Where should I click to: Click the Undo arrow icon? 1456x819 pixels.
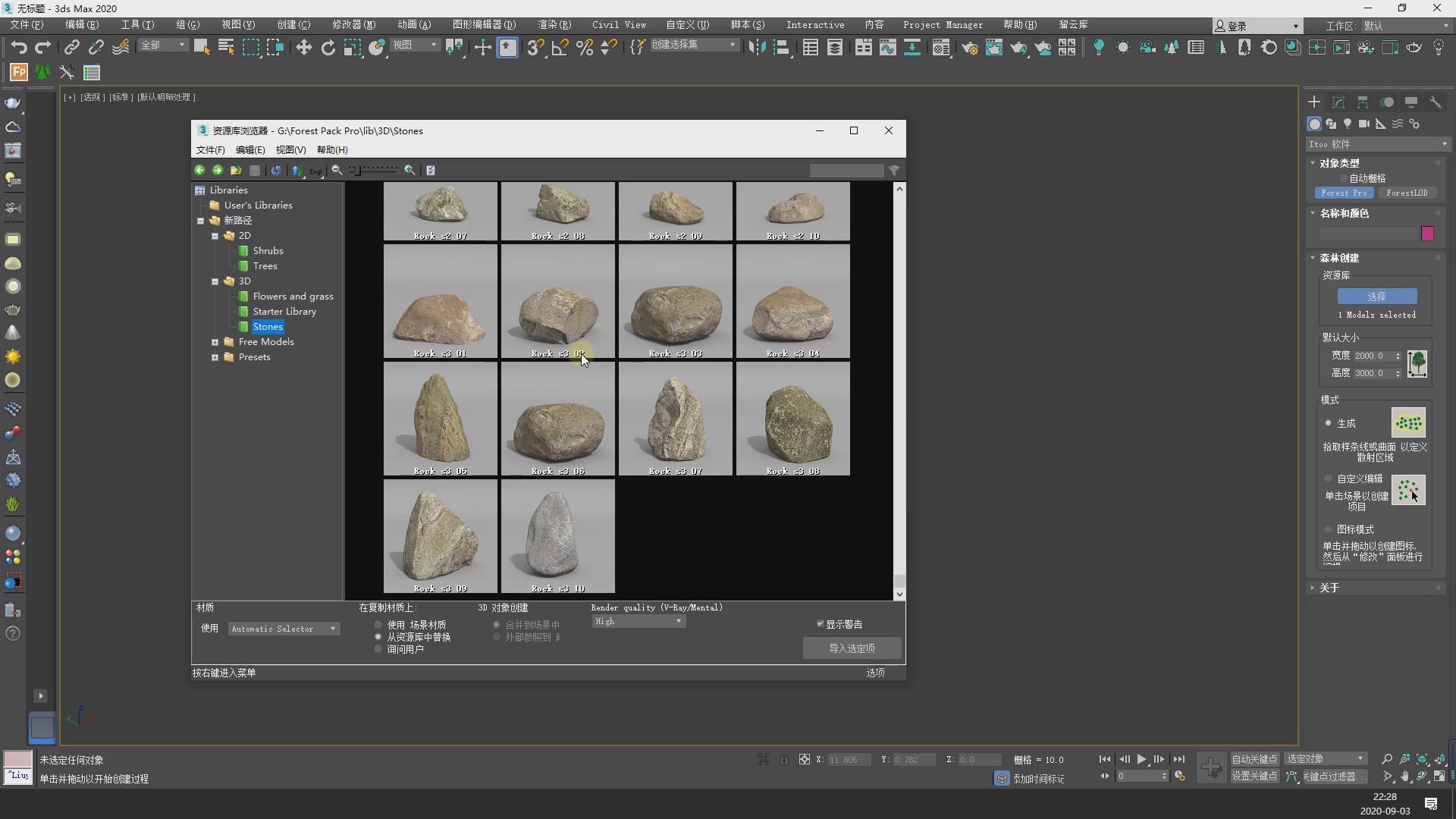(19, 48)
